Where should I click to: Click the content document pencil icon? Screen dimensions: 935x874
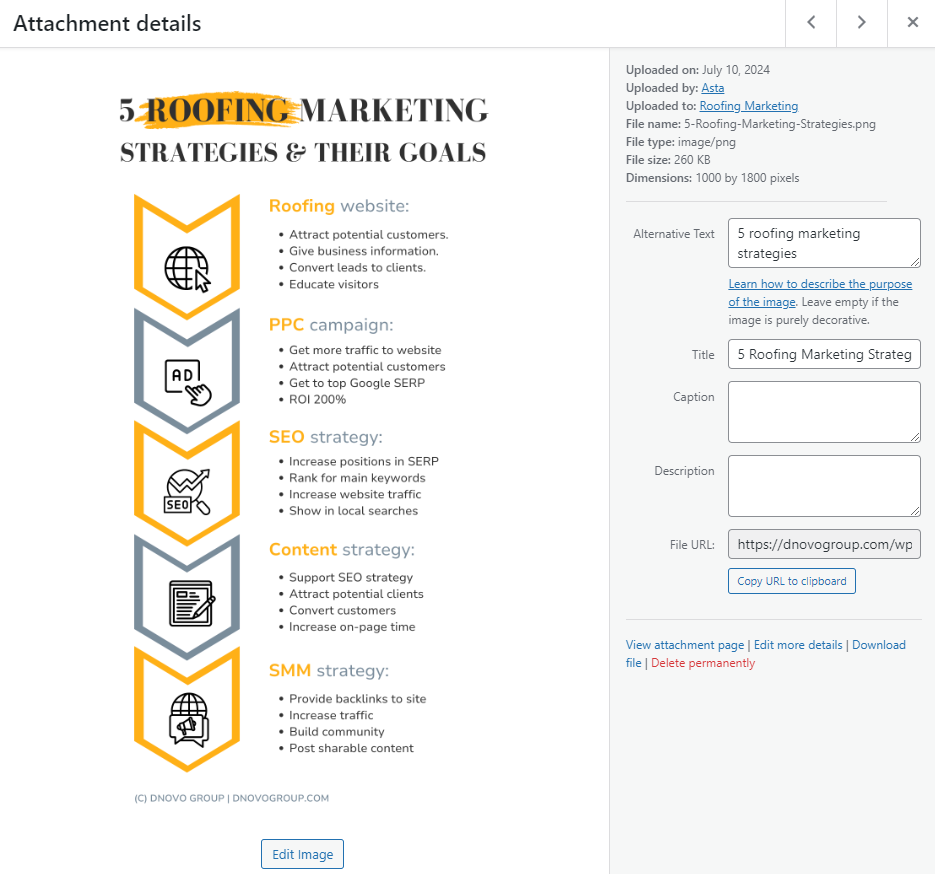click(191, 604)
